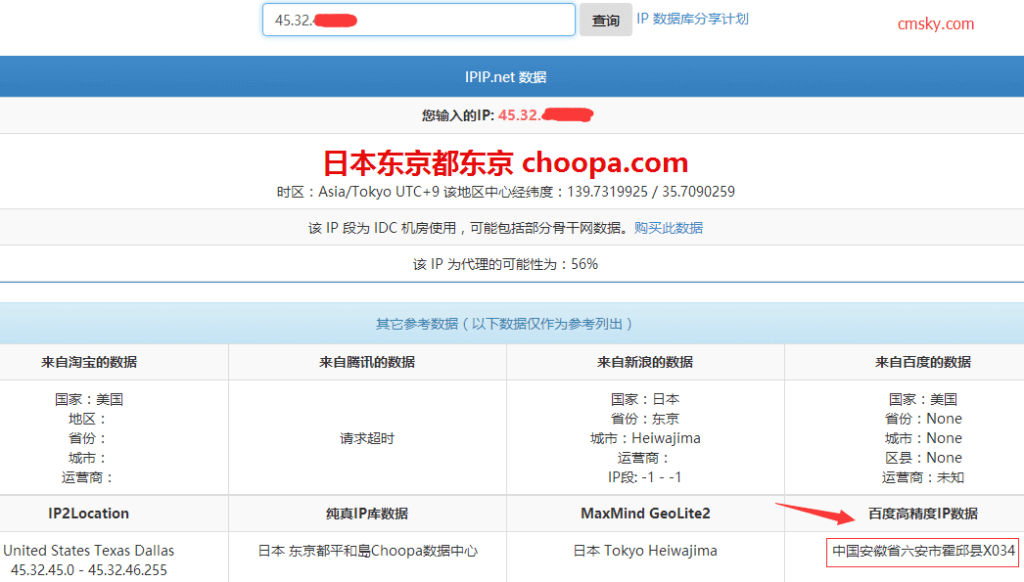Click the 其它参考数据 section header

tap(505, 324)
